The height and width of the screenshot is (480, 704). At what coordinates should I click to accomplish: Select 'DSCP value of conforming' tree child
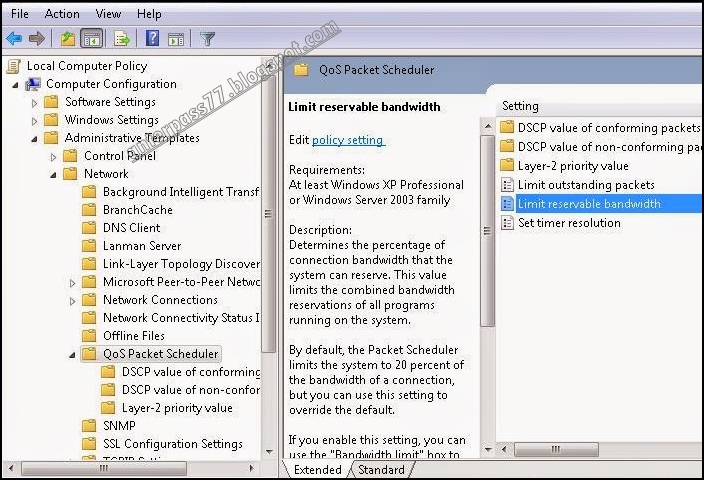(x=191, y=372)
